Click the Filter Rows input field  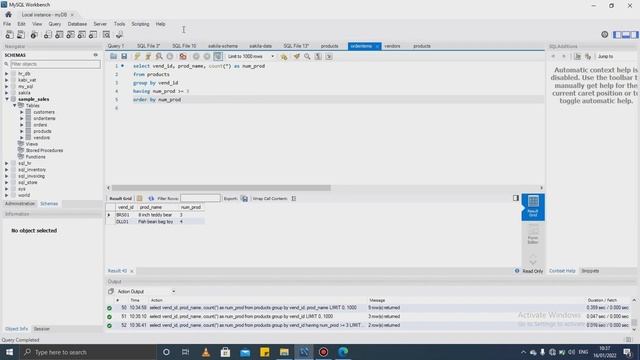point(200,198)
